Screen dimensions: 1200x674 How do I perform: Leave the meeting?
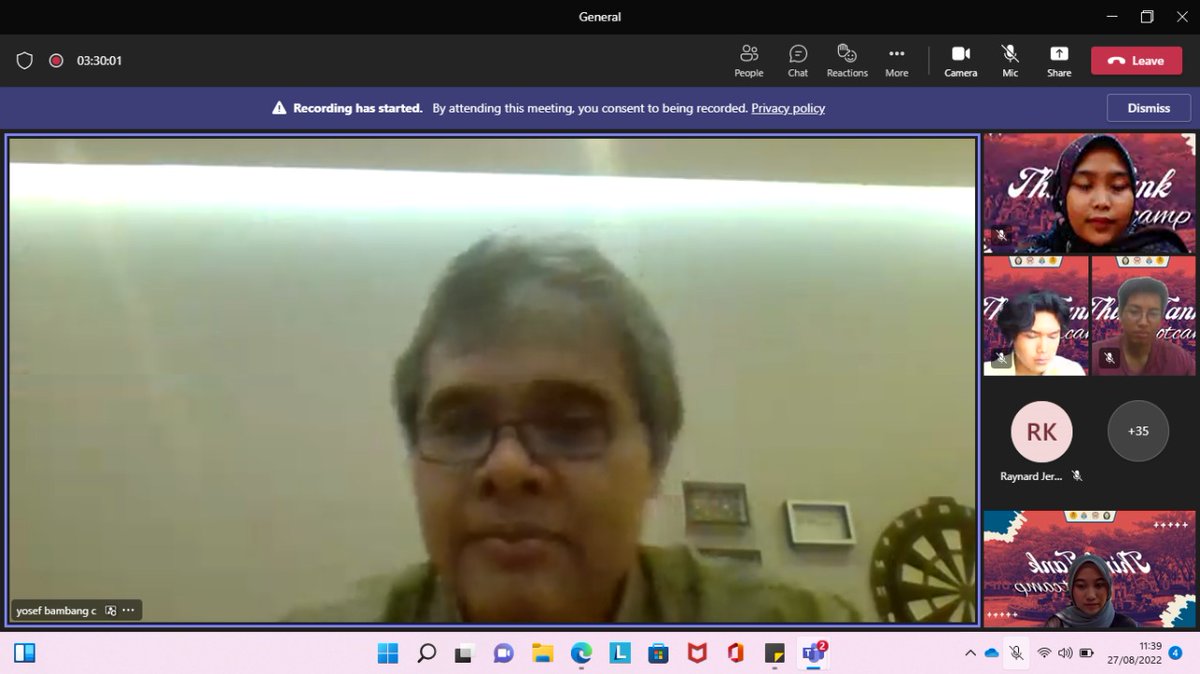(1136, 61)
